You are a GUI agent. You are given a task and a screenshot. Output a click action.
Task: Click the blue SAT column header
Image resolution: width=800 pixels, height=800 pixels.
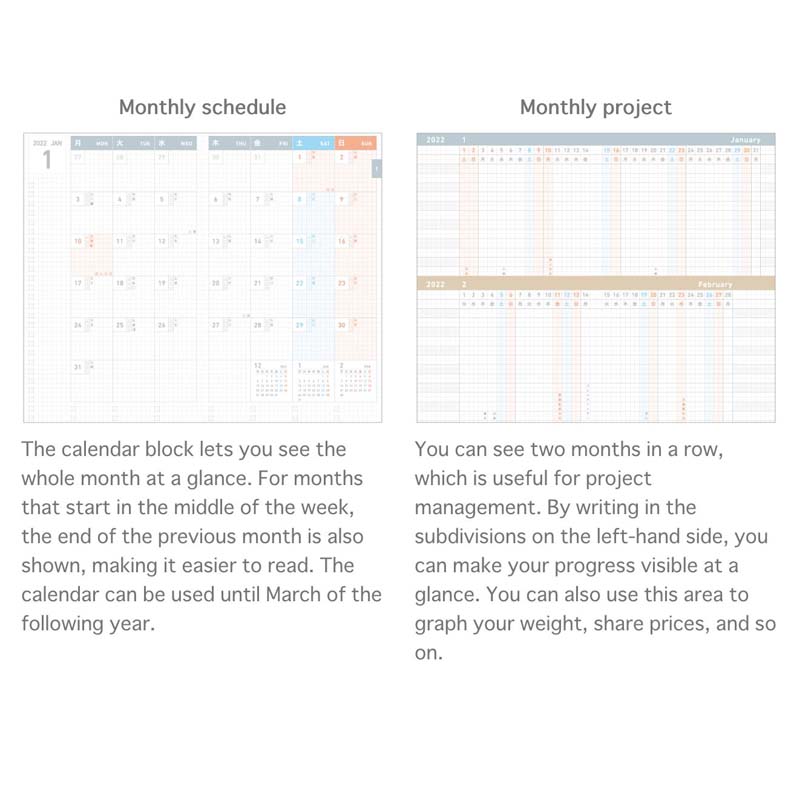coord(313,143)
